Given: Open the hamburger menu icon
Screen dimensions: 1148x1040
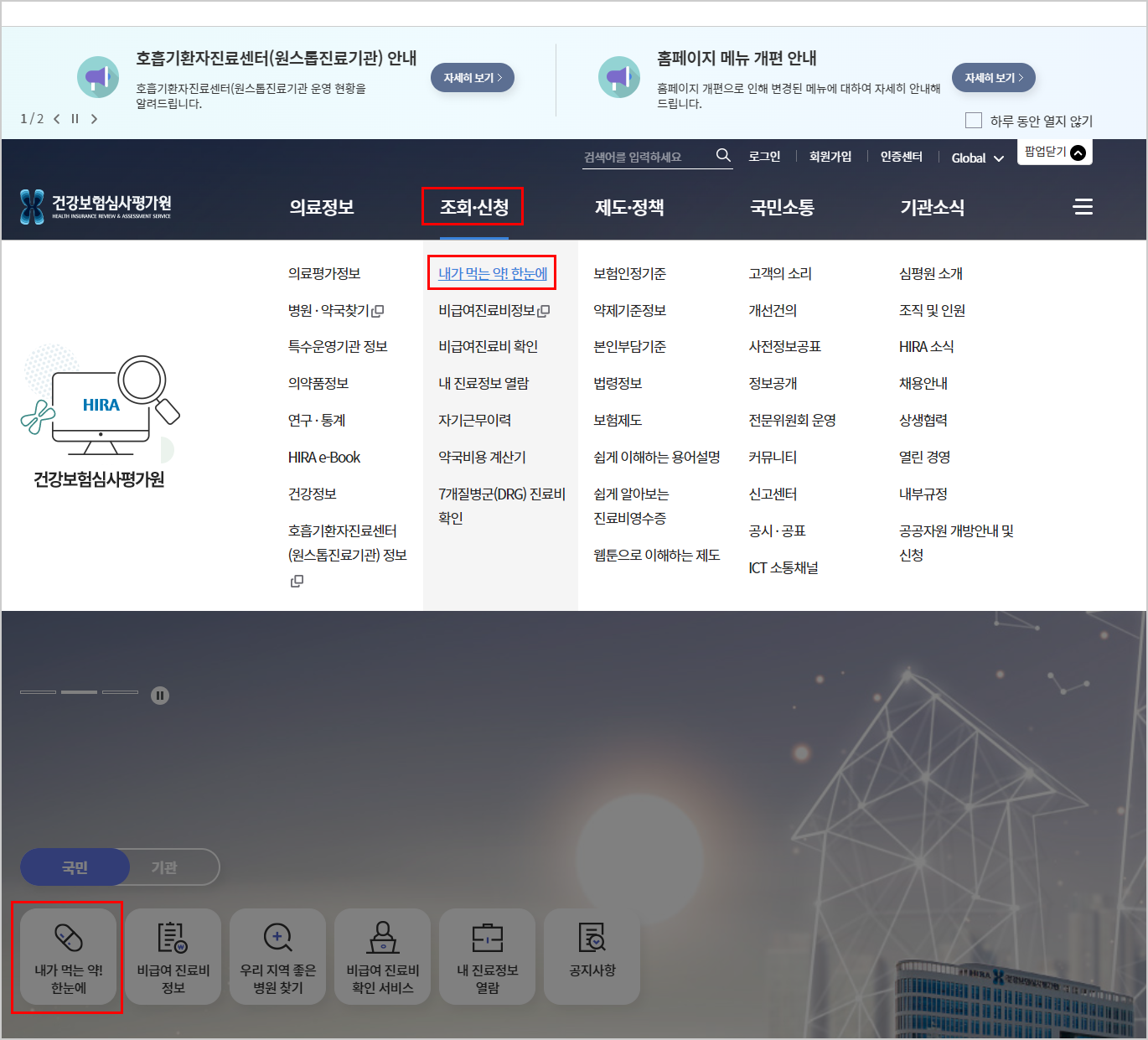Looking at the screenshot, I should coord(1083,207).
